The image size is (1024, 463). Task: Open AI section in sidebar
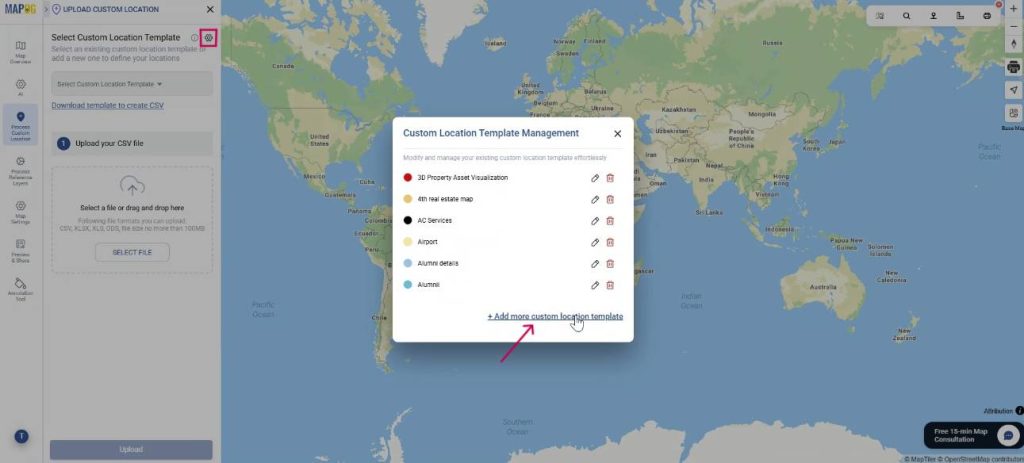pos(20,88)
